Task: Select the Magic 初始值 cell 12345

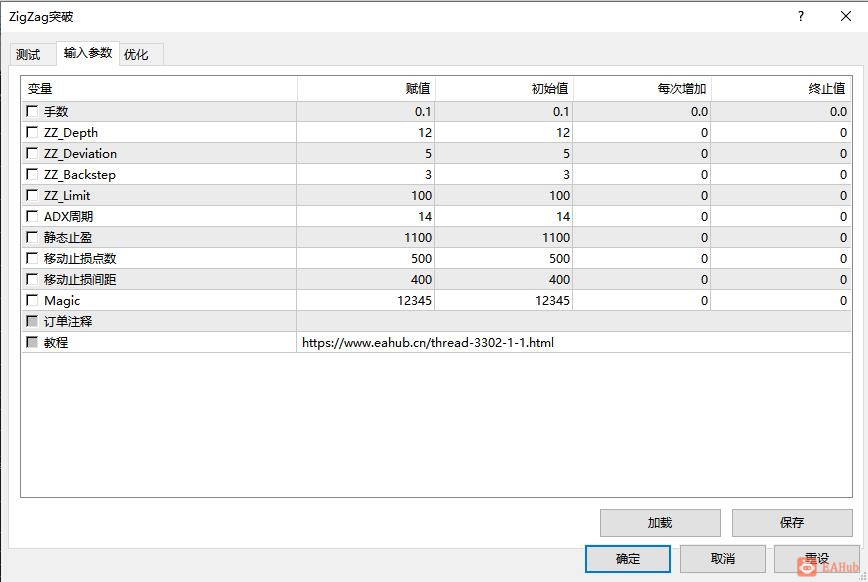Action: point(504,301)
